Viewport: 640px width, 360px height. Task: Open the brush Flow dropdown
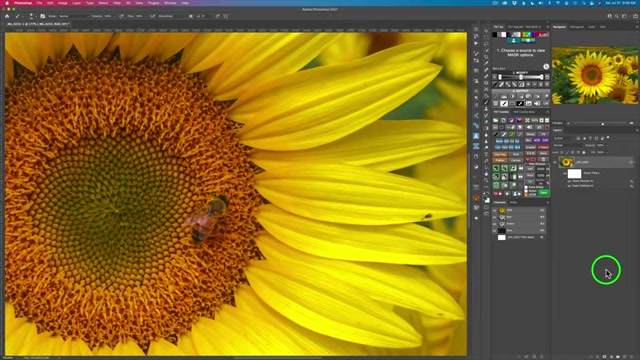(x=140, y=16)
